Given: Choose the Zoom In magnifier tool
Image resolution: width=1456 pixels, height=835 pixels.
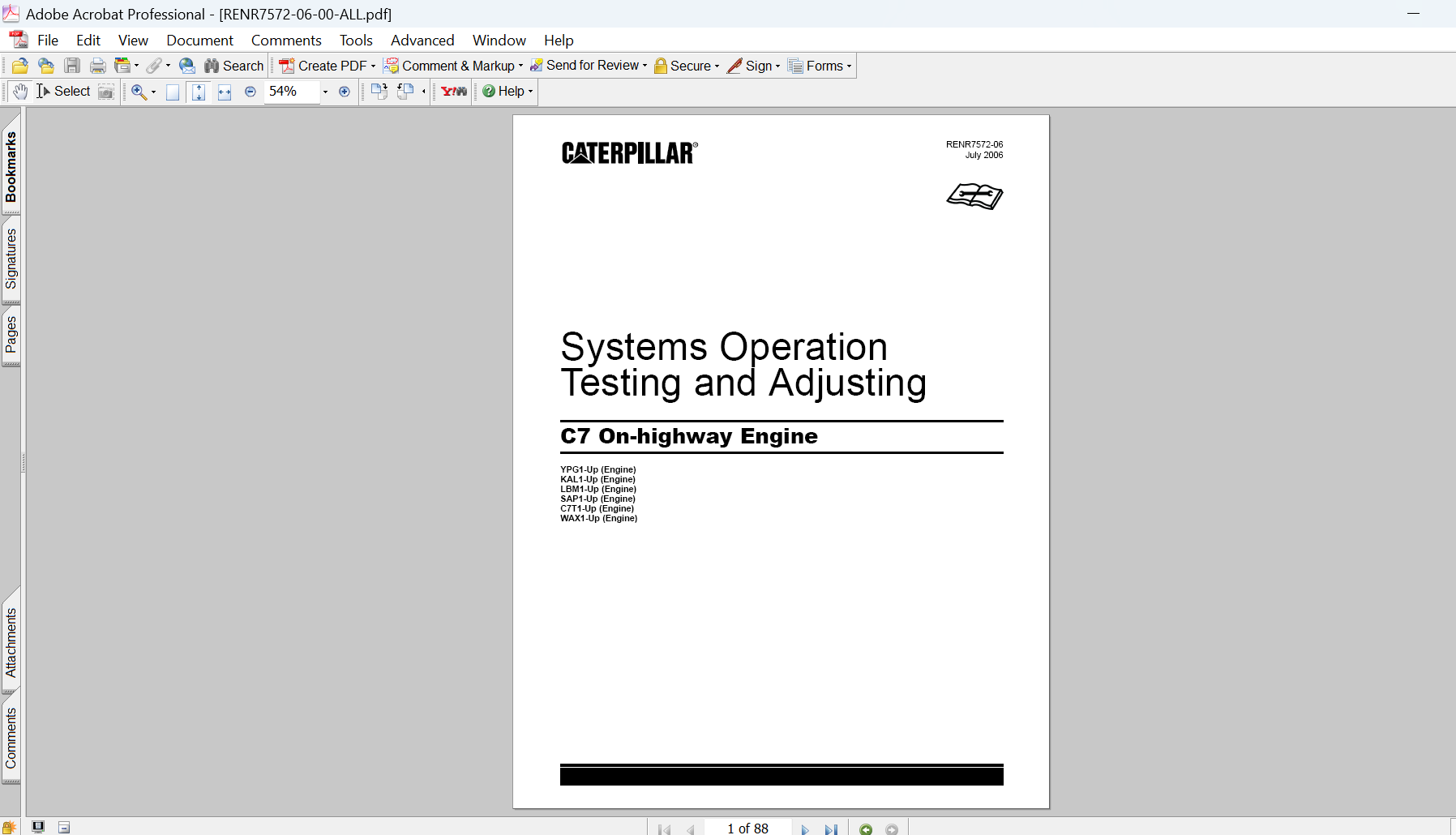Looking at the screenshot, I should 139,92.
